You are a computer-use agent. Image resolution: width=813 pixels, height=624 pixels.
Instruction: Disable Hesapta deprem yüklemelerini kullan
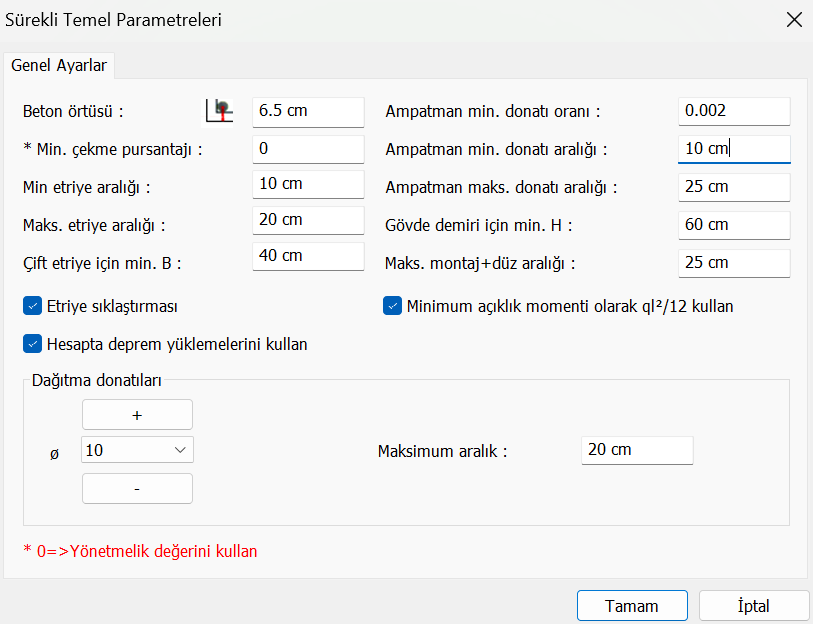click(x=31, y=344)
